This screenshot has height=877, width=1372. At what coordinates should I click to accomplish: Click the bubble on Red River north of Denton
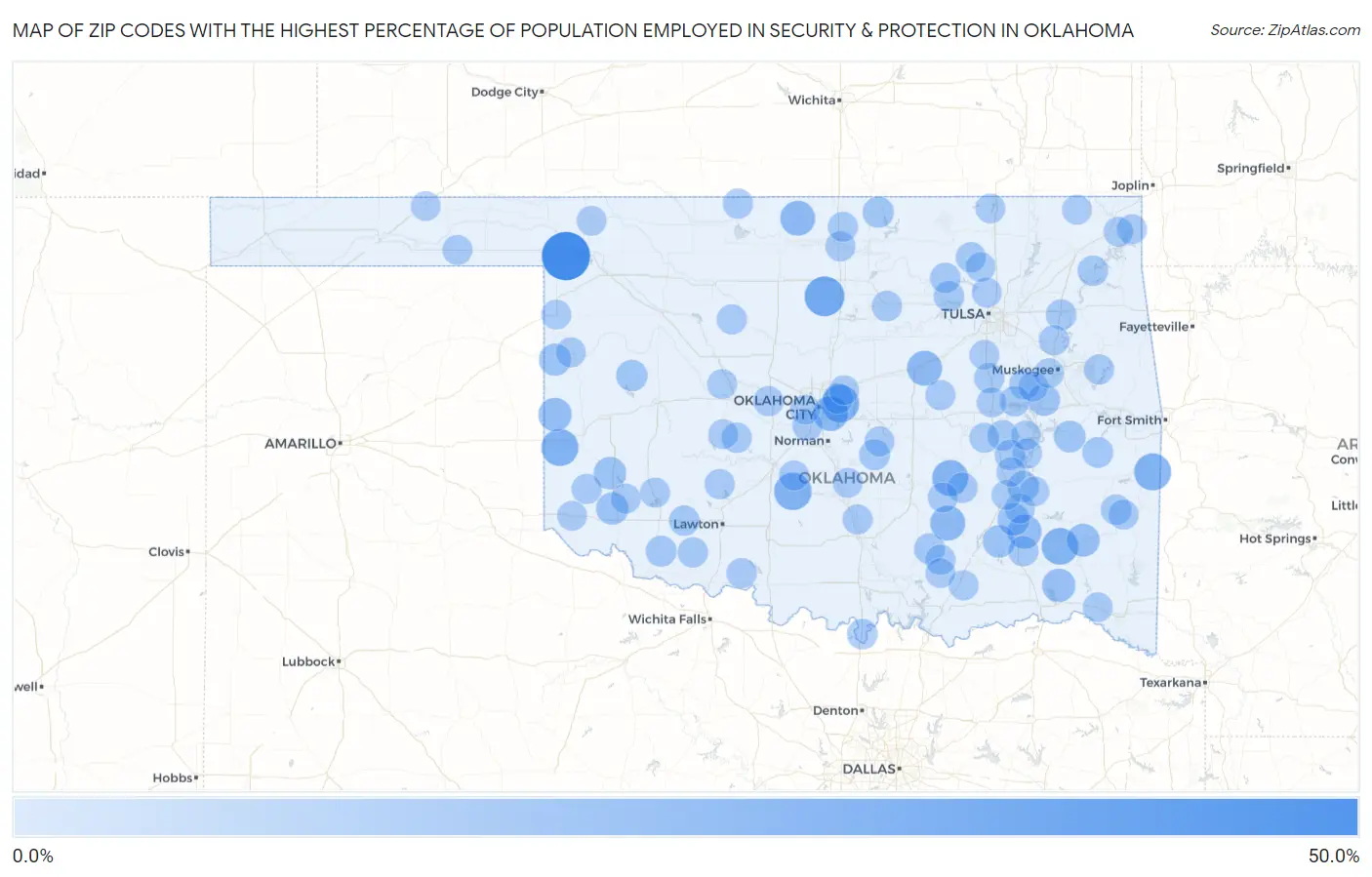coord(862,633)
